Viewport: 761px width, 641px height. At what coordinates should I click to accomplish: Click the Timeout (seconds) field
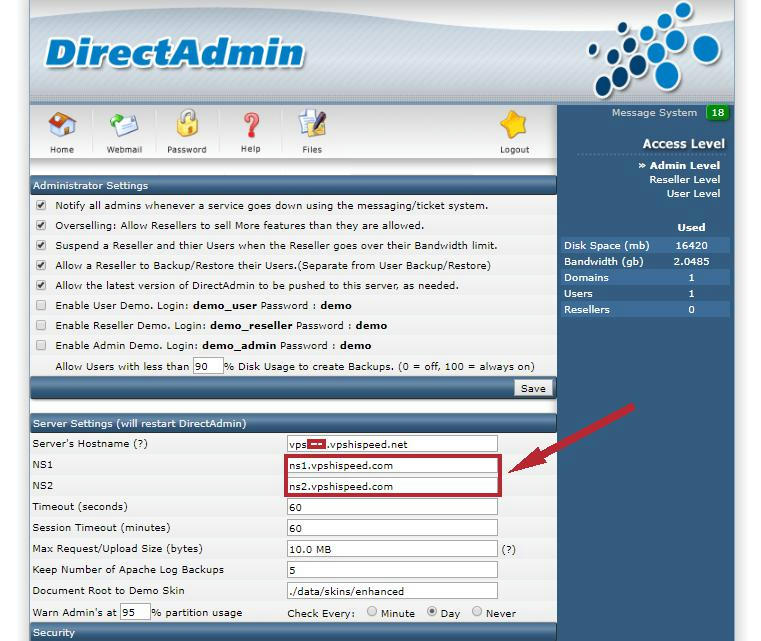pyautogui.click(x=392, y=507)
